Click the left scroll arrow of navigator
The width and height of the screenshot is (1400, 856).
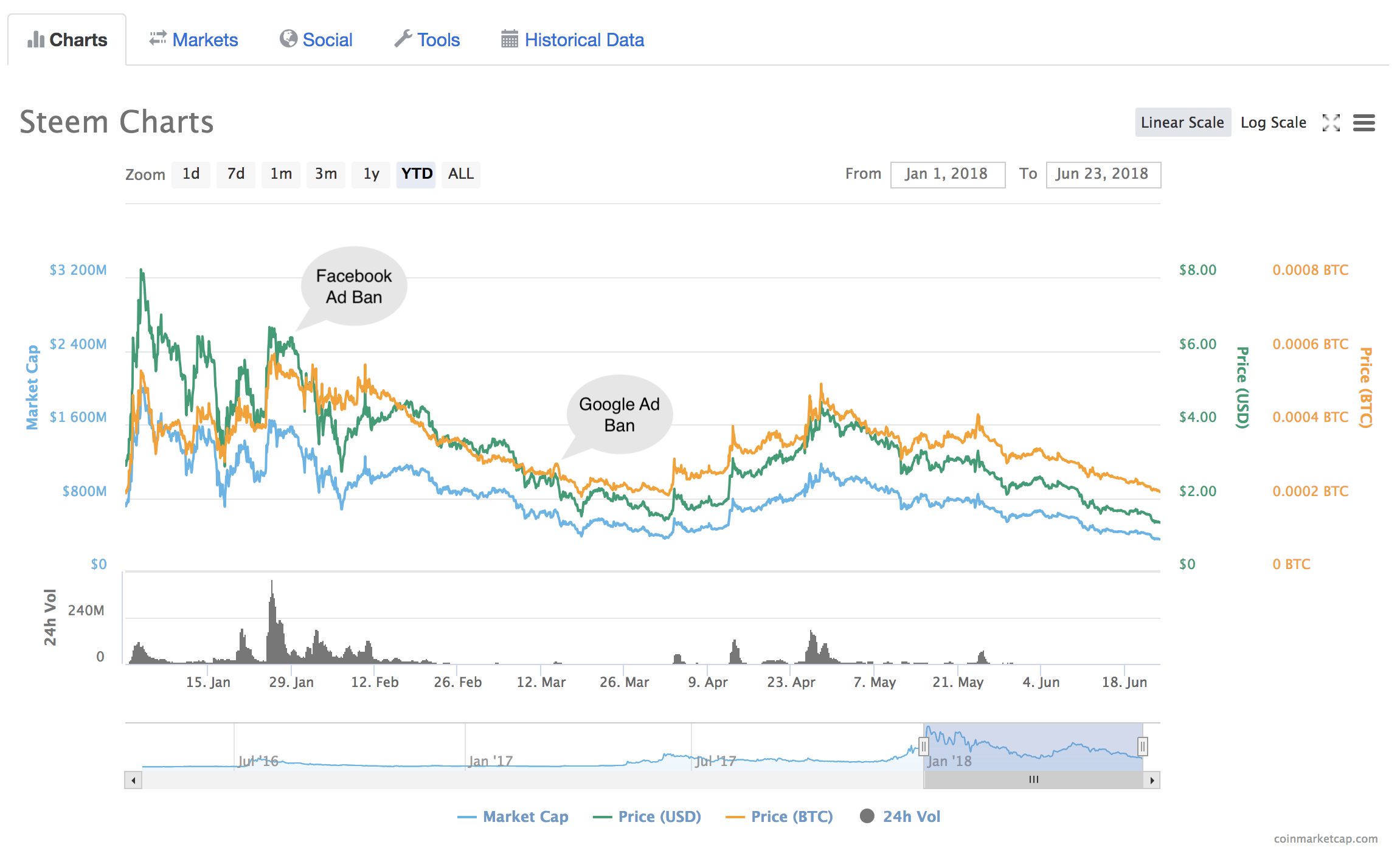point(133,780)
